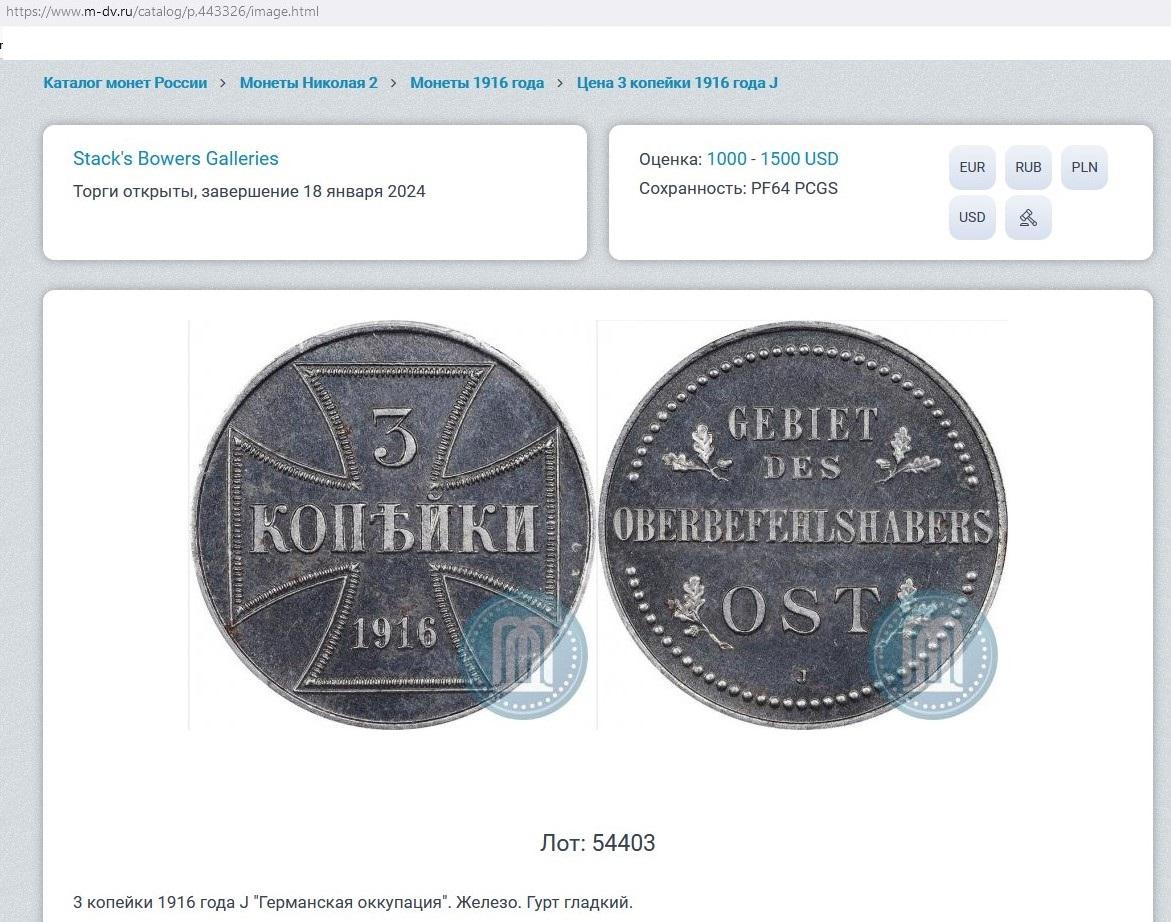This screenshot has width=1171, height=922.
Task: Click the chevron after Каталог монет России
Action: pyautogui.click(x=223, y=83)
